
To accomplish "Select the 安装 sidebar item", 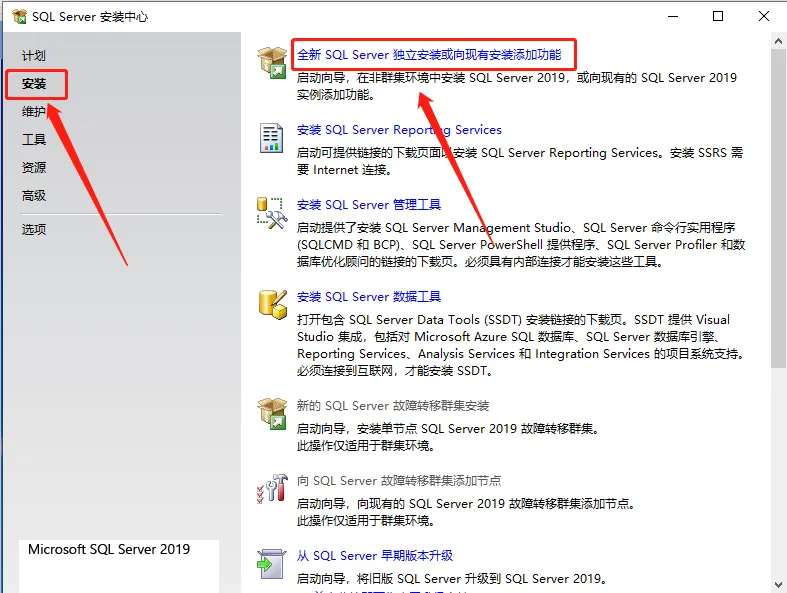I will tap(34, 84).
